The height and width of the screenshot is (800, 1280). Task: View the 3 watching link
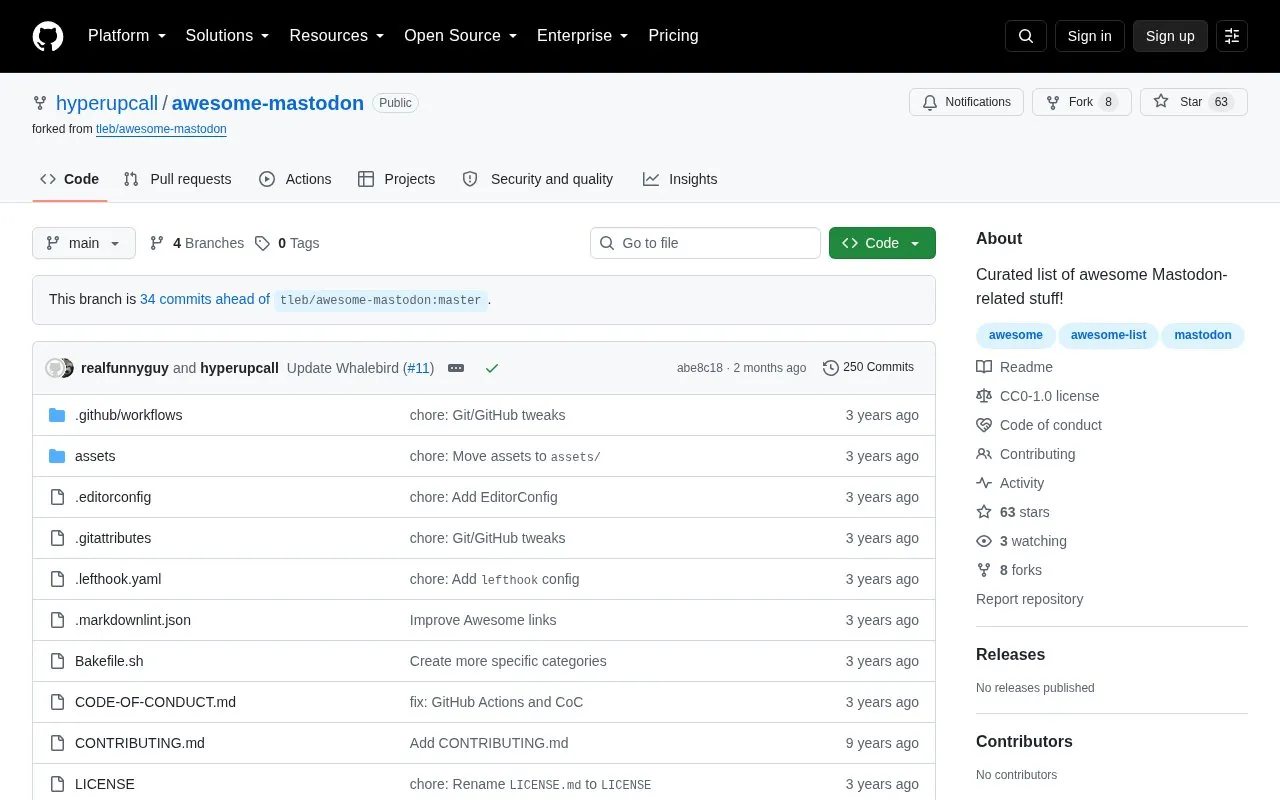click(1021, 541)
